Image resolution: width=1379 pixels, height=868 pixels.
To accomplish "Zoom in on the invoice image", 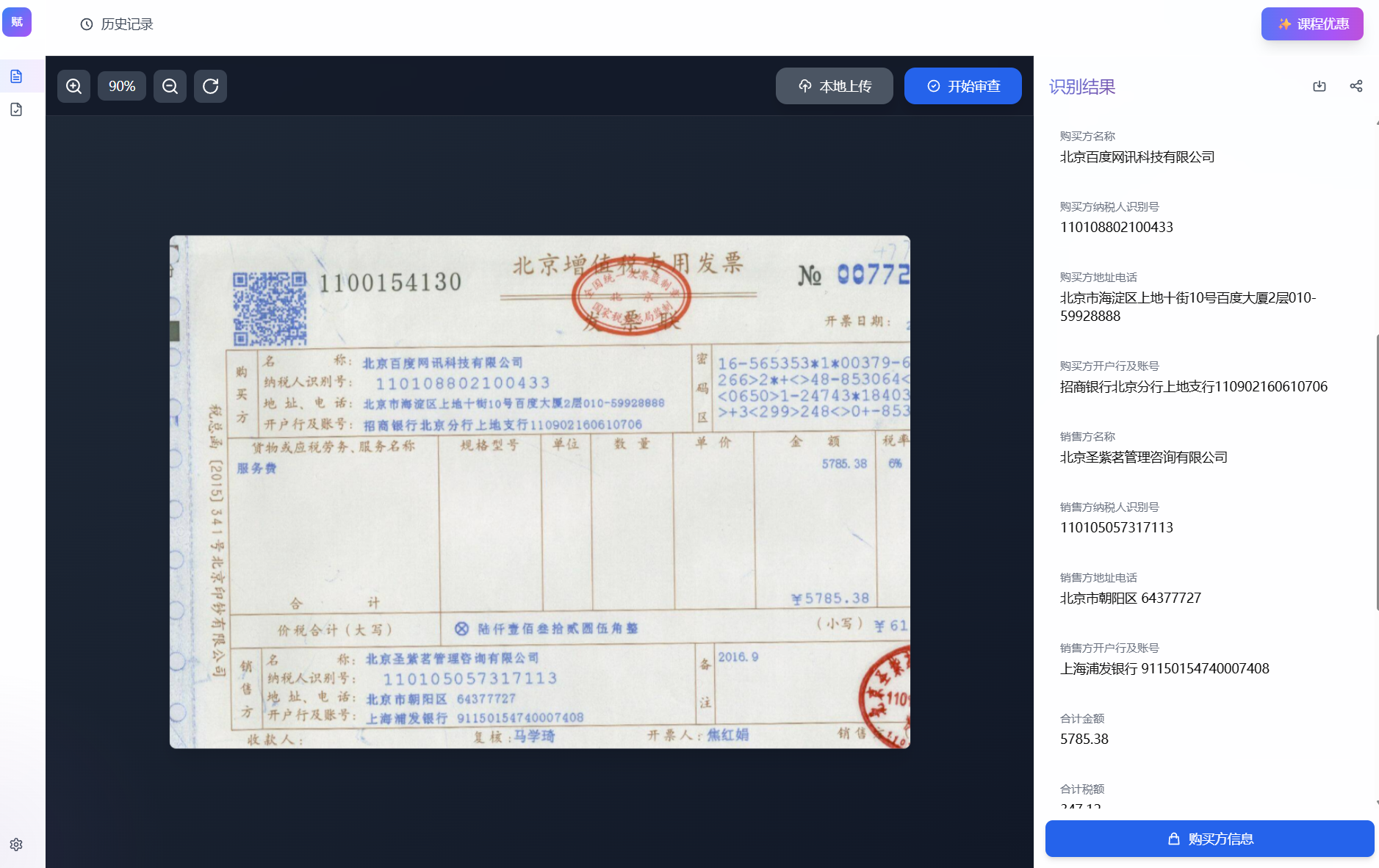I will click(x=73, y=86).
